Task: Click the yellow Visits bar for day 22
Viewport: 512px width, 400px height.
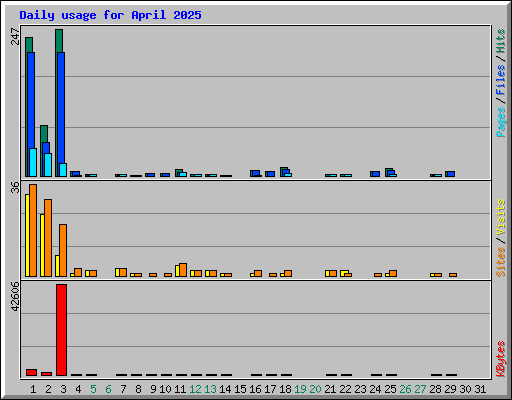Action: point(344,273)
